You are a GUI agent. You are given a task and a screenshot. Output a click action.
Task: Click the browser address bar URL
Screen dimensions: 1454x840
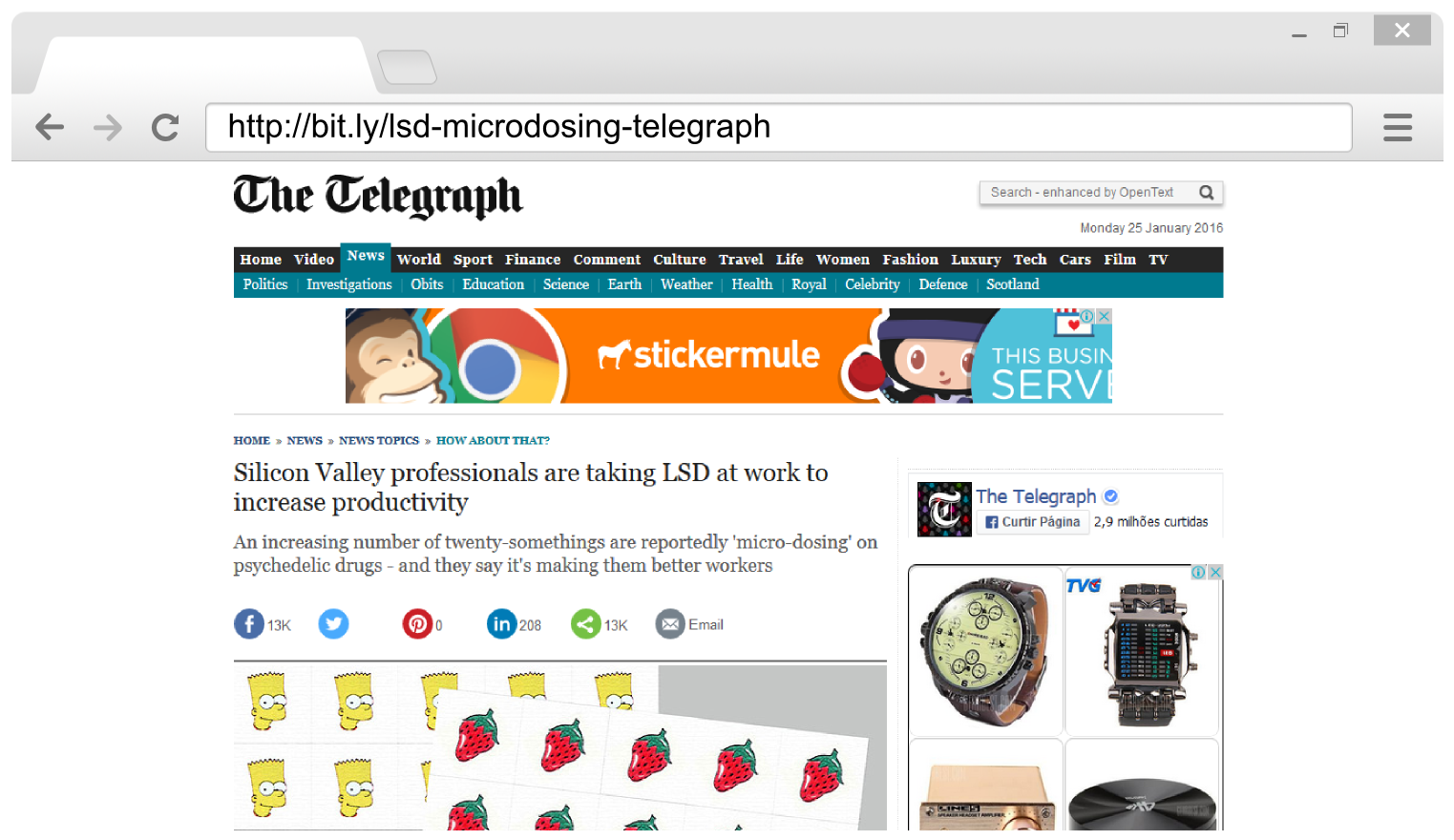pos(778,127)
